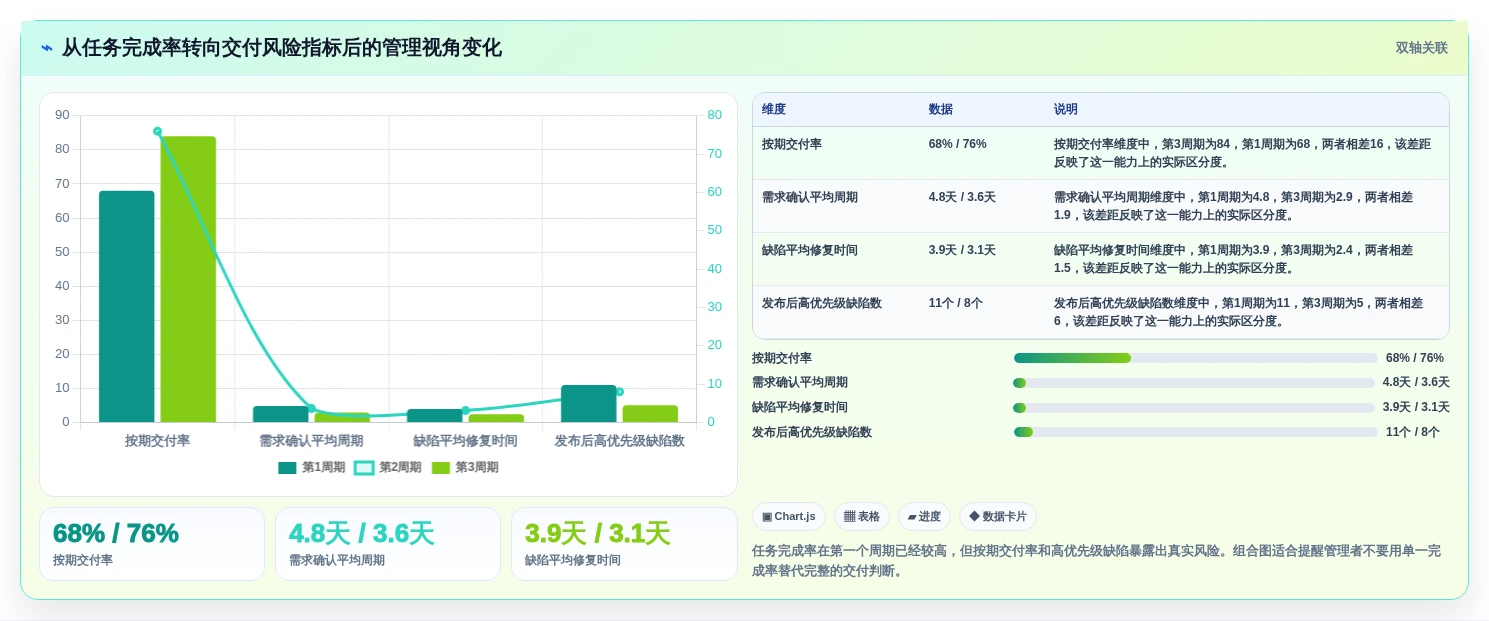The image size is (1489, 621).
Task: Click the line point above 发布后高优先级缺陷数
Action: tap(619, 392)
